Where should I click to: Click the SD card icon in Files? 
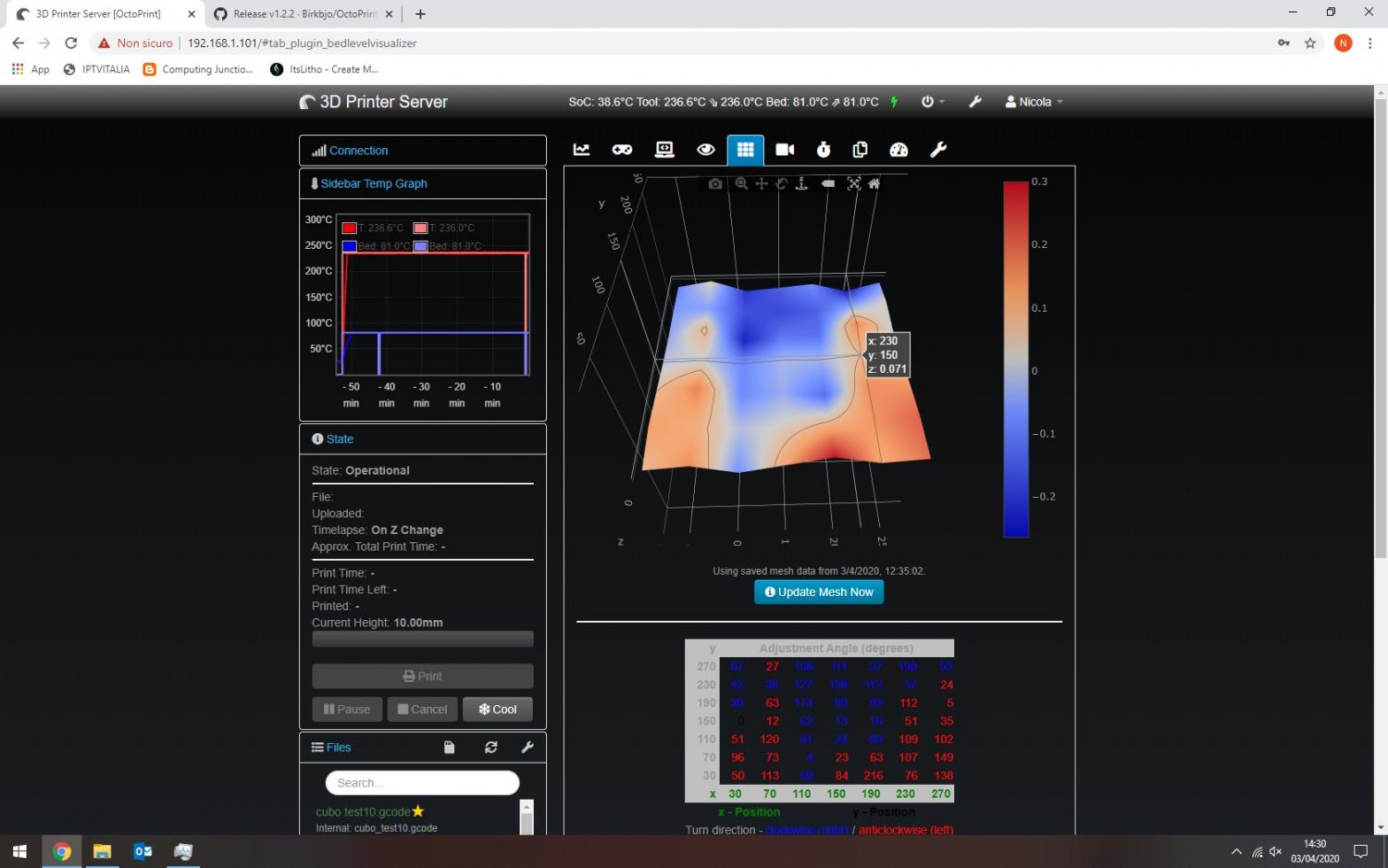click(x=450, y=748)
